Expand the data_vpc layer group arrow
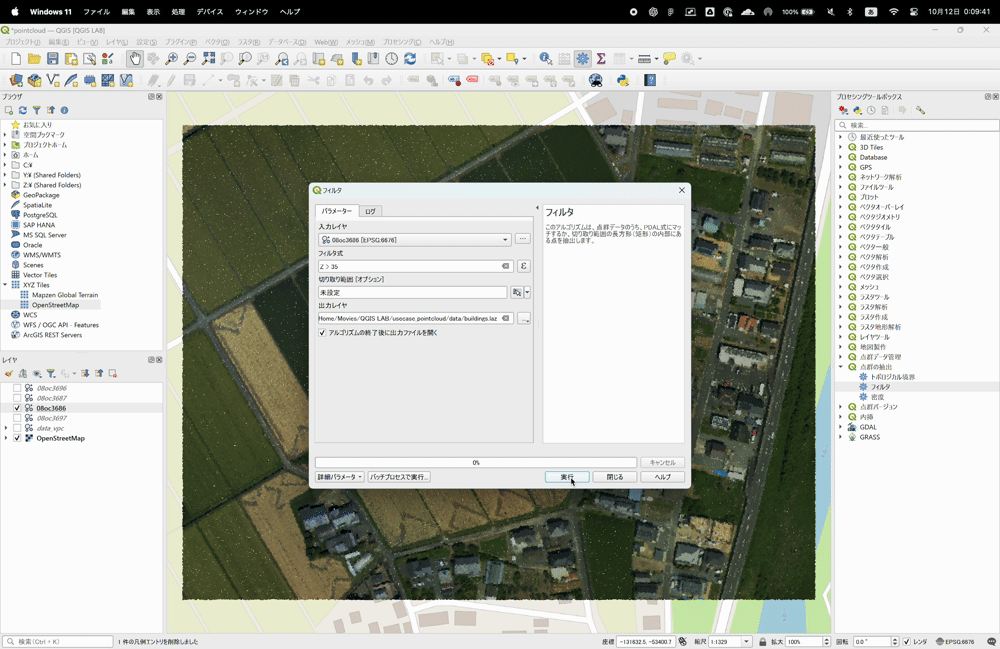The height and width of the screenshot is (649, 1000). 6,428
